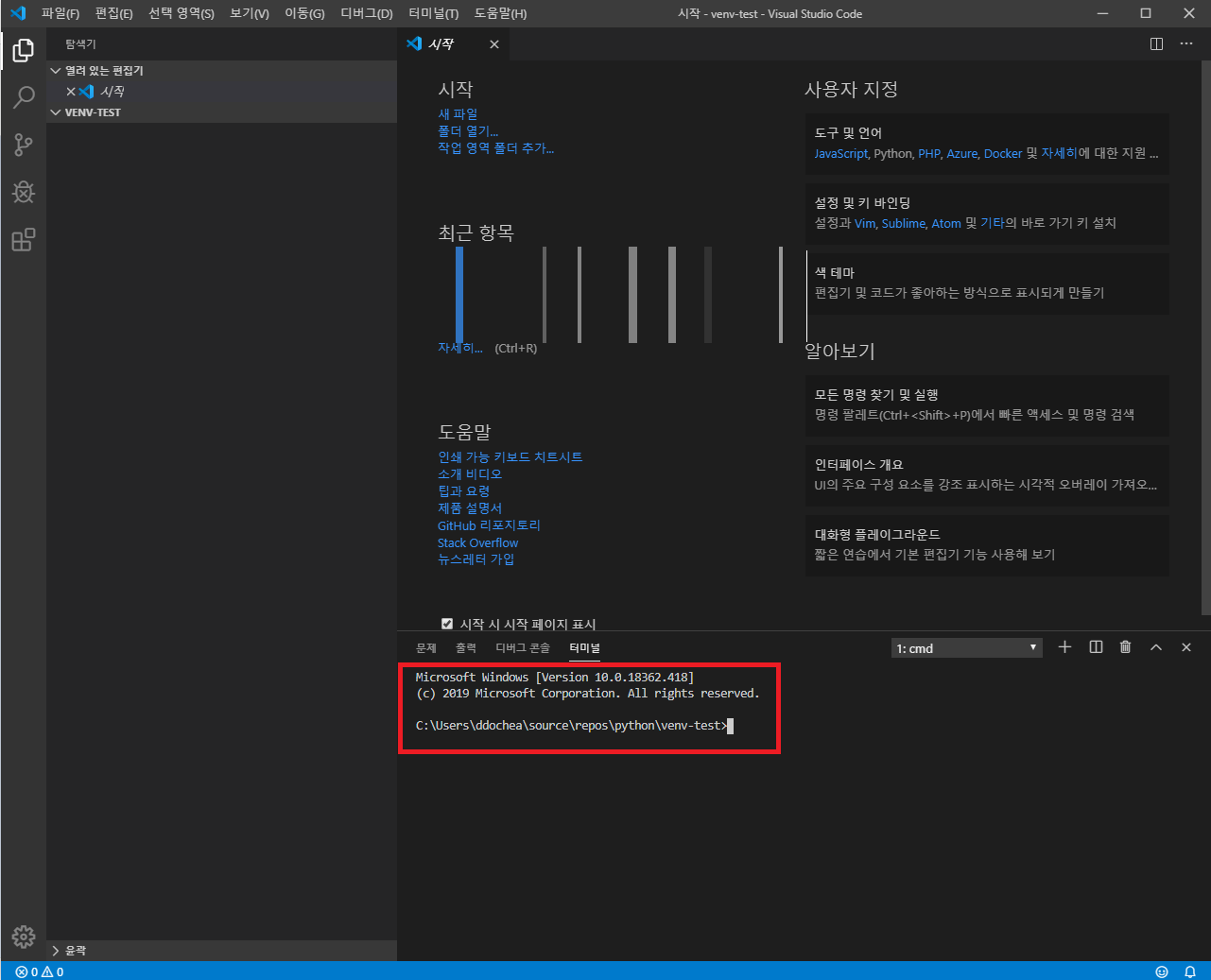Open the 팁과 요령 link
The image size is (1211, 980).
[464, 491]
